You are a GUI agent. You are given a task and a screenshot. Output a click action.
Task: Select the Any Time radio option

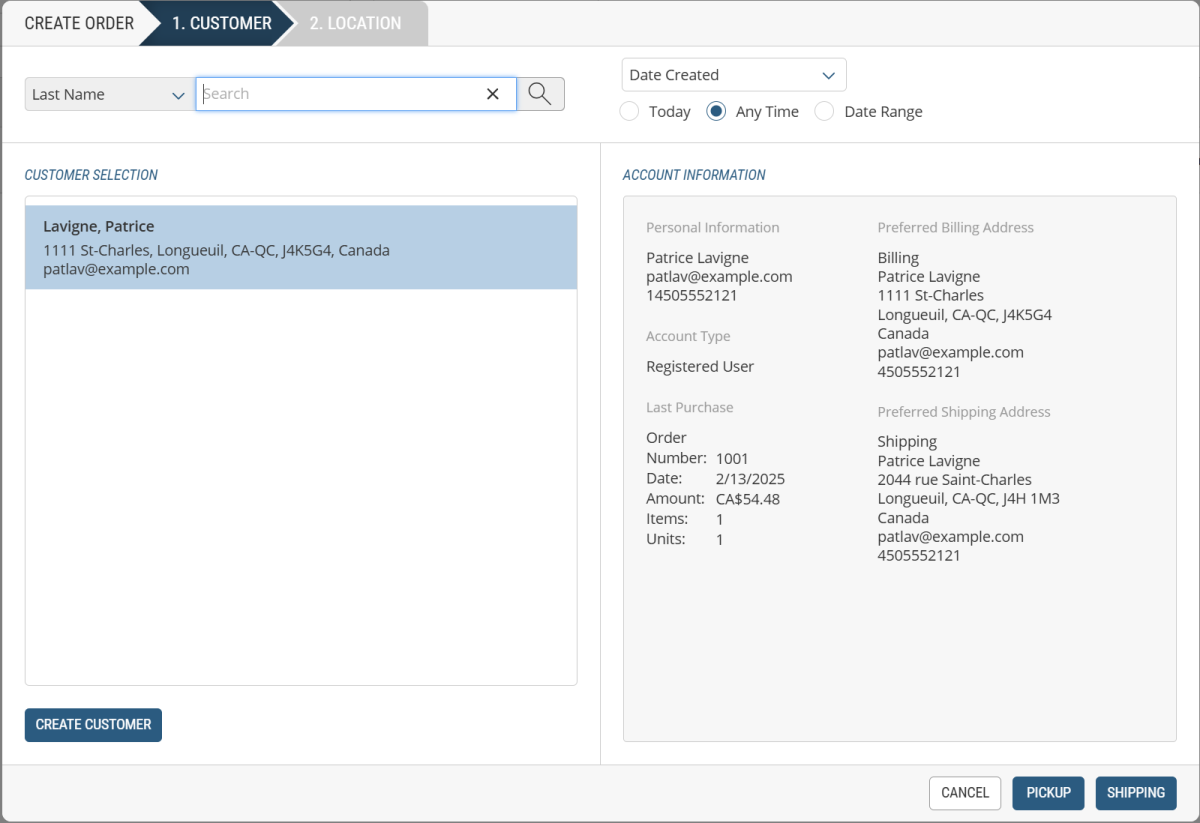tap(716, 111)
